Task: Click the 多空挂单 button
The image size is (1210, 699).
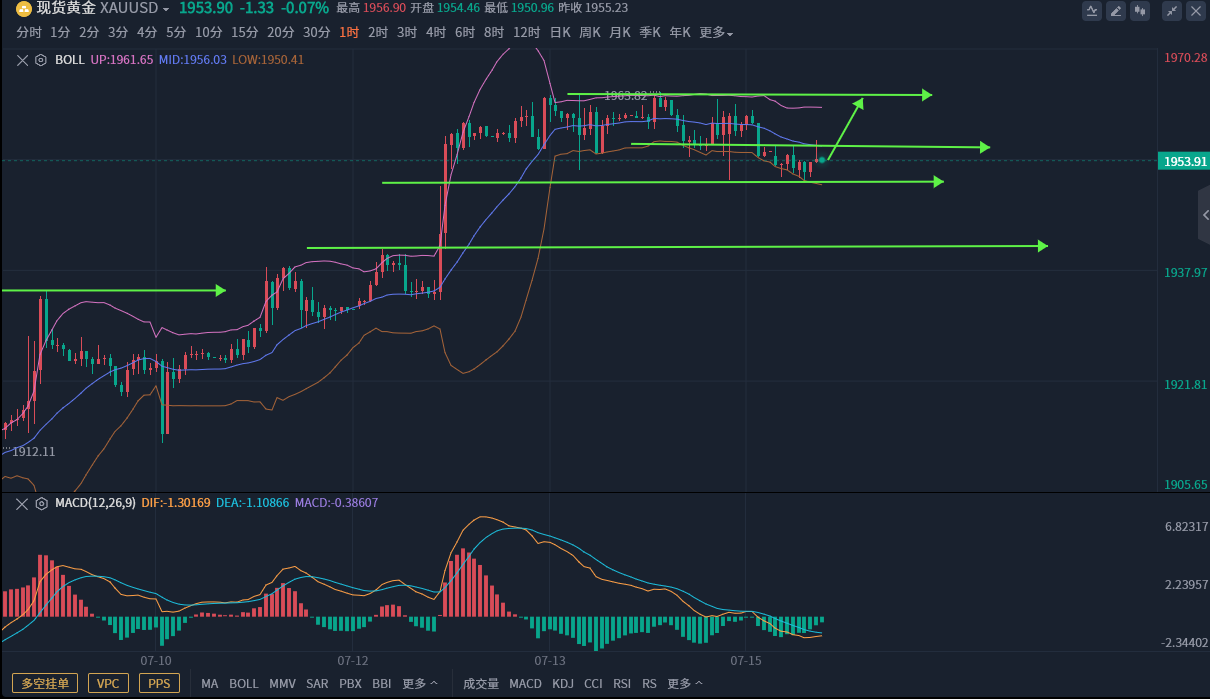Action: pyautogui.click(x=44, y=684)
